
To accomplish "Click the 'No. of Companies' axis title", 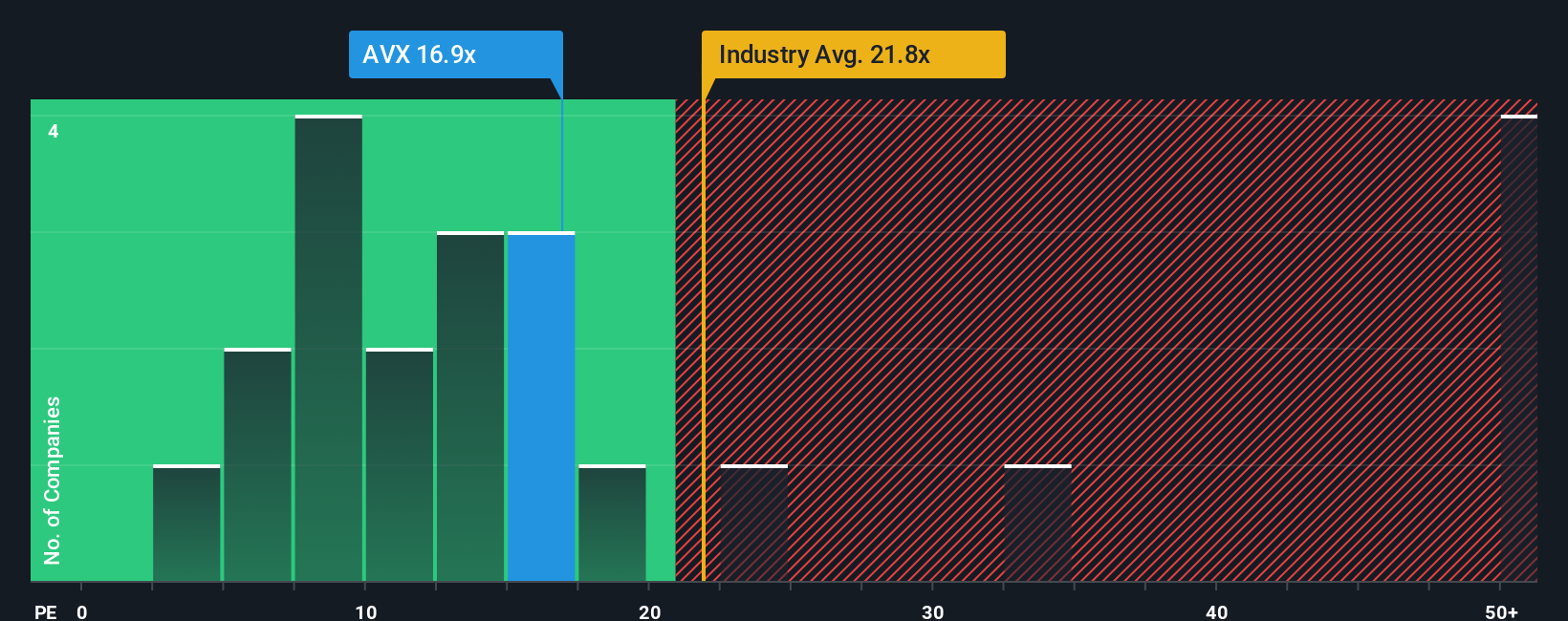I will point(53,481).
